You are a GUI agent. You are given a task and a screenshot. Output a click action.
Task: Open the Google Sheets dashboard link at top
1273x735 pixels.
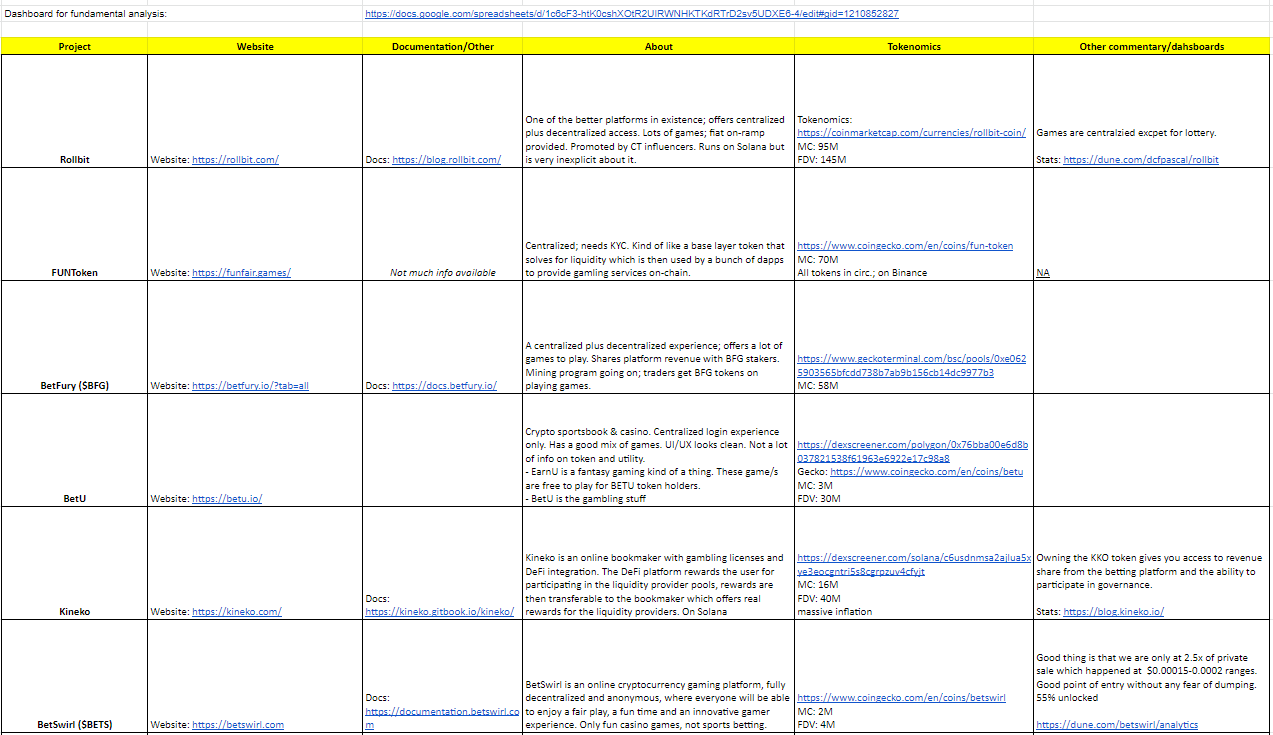coord(632,14)
